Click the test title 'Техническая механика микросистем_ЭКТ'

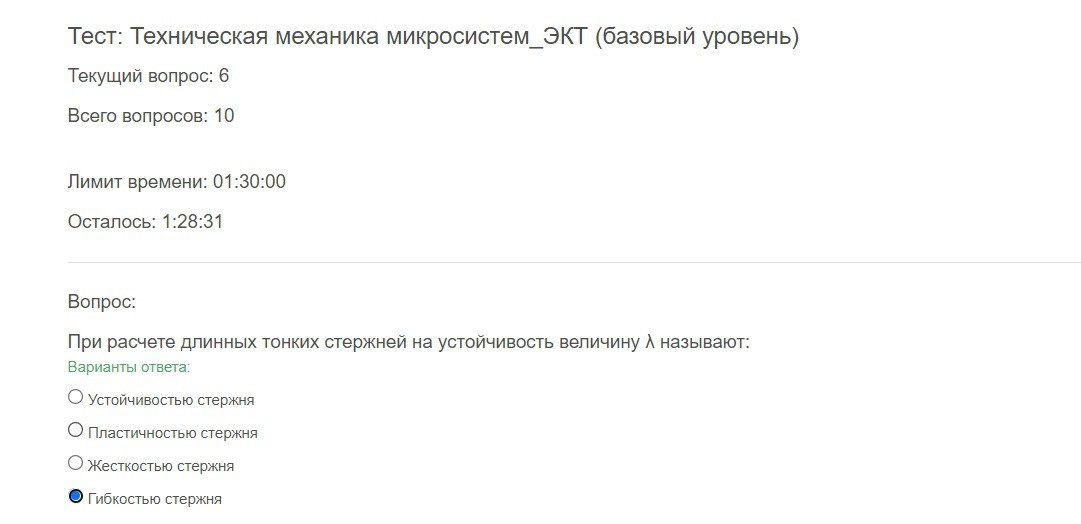[358, 36]
